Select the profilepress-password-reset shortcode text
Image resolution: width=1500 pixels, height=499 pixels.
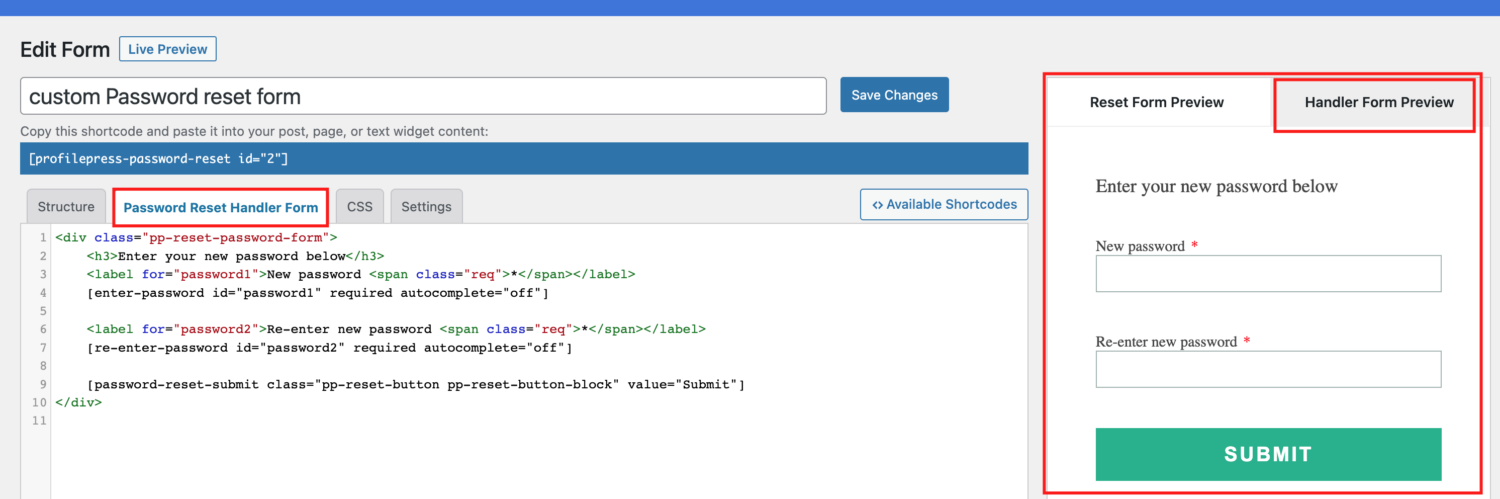pyautogui.click(x=159, y=159)
